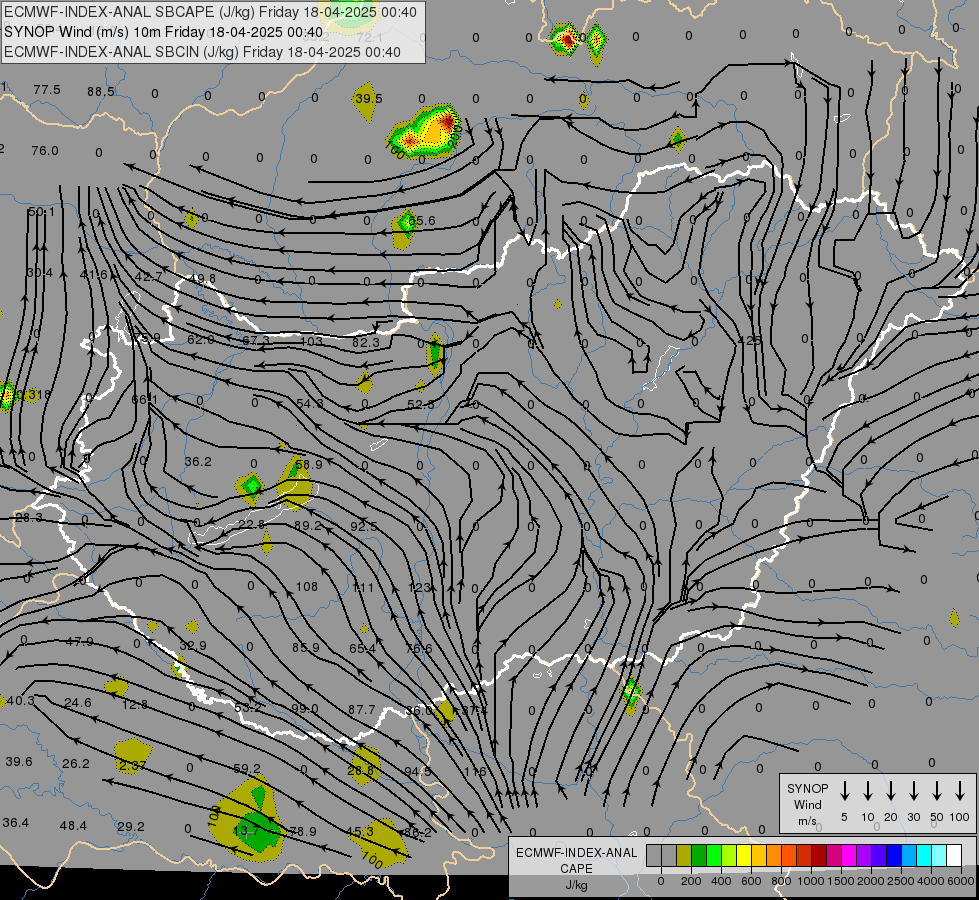Click the map value 36.2

point(198,462)
